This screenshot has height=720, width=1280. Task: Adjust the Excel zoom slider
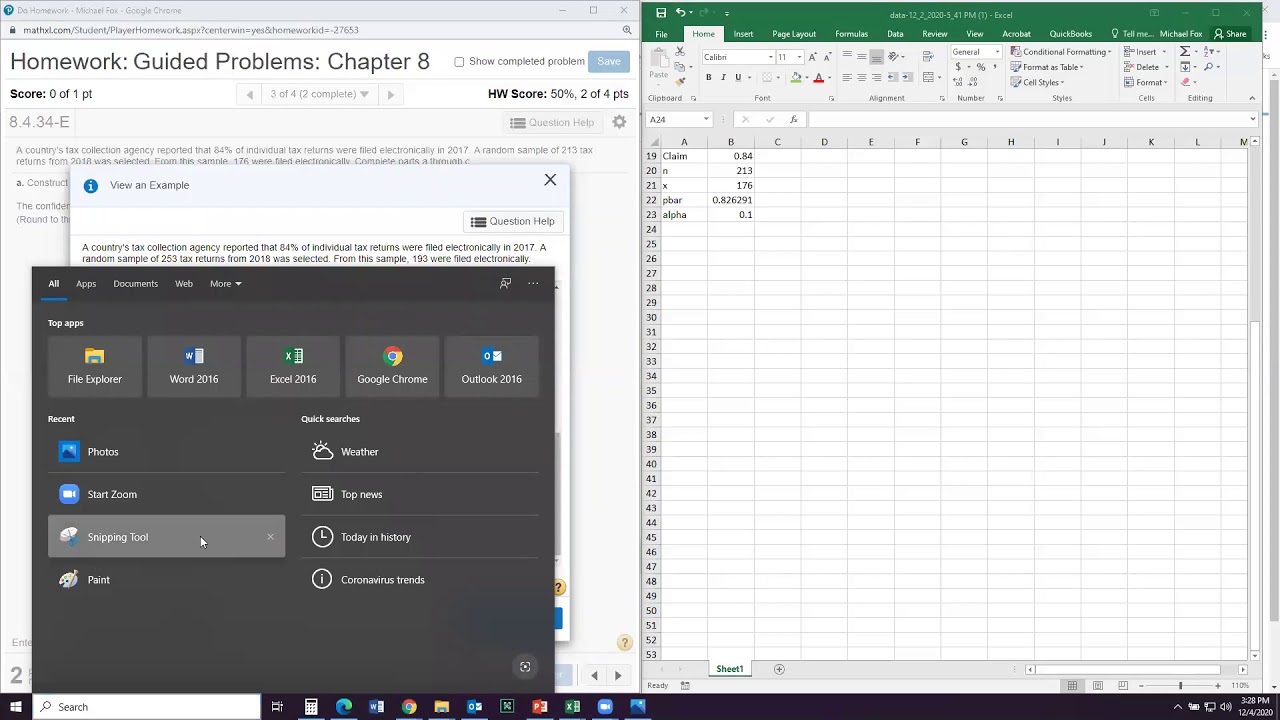[1180, 685]
